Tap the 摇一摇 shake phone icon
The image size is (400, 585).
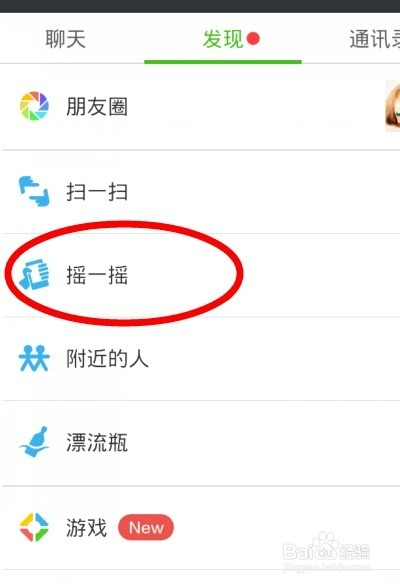34,275
